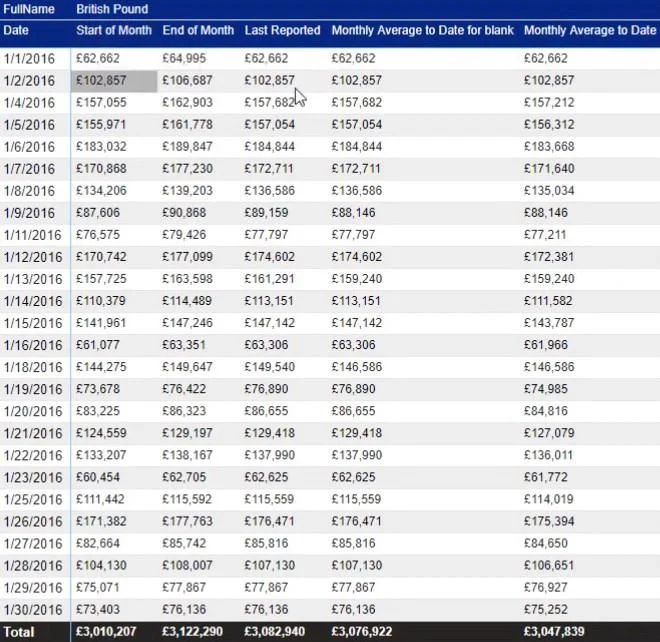Click the £75,071 Start of Month value
Screen dimensions: 660x642
click(x=98, y=587)
